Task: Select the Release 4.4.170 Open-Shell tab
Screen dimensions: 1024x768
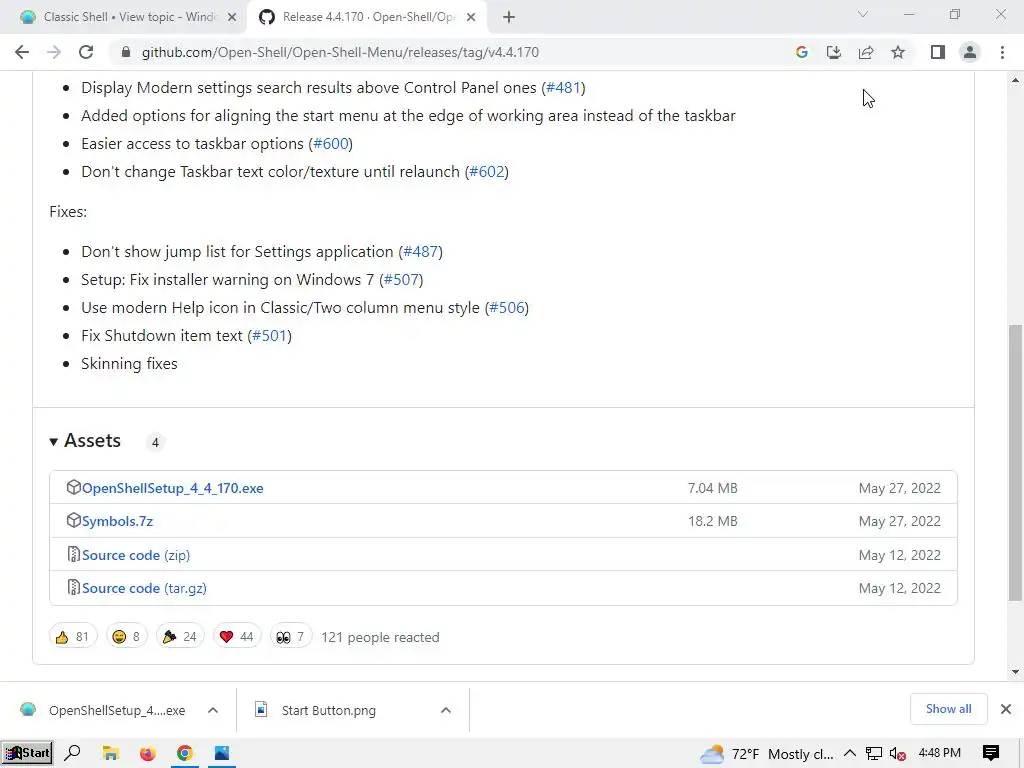Action: 366,17
